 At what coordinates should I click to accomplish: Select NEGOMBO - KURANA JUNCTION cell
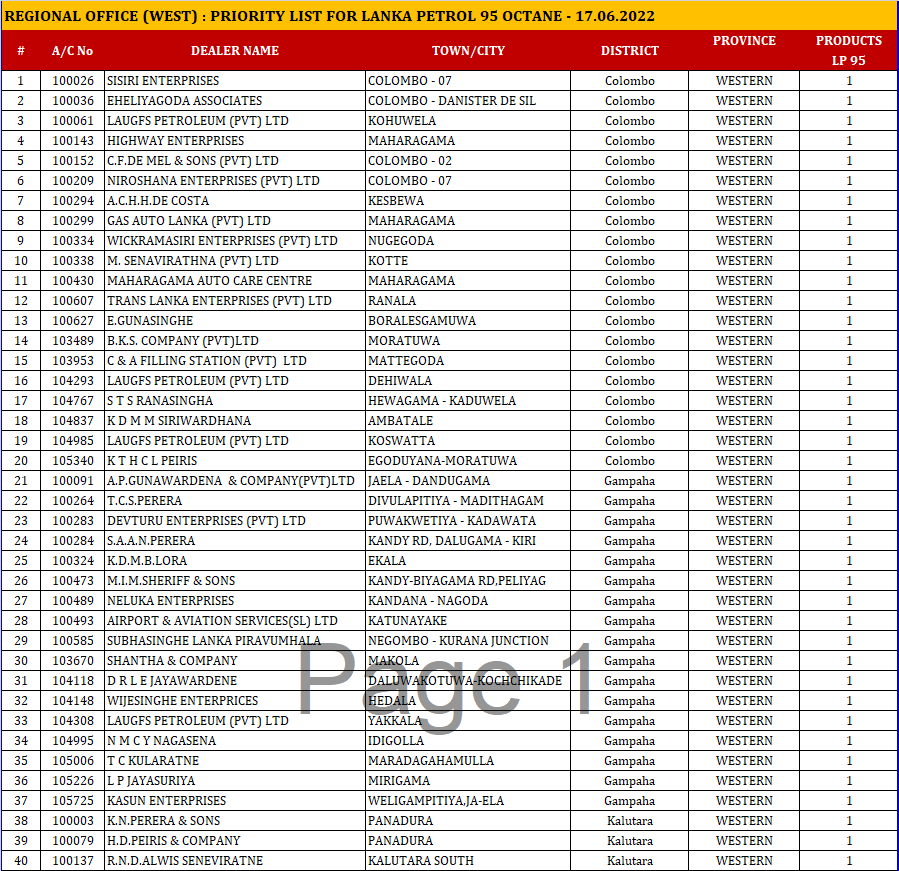[x=468, y=641]
